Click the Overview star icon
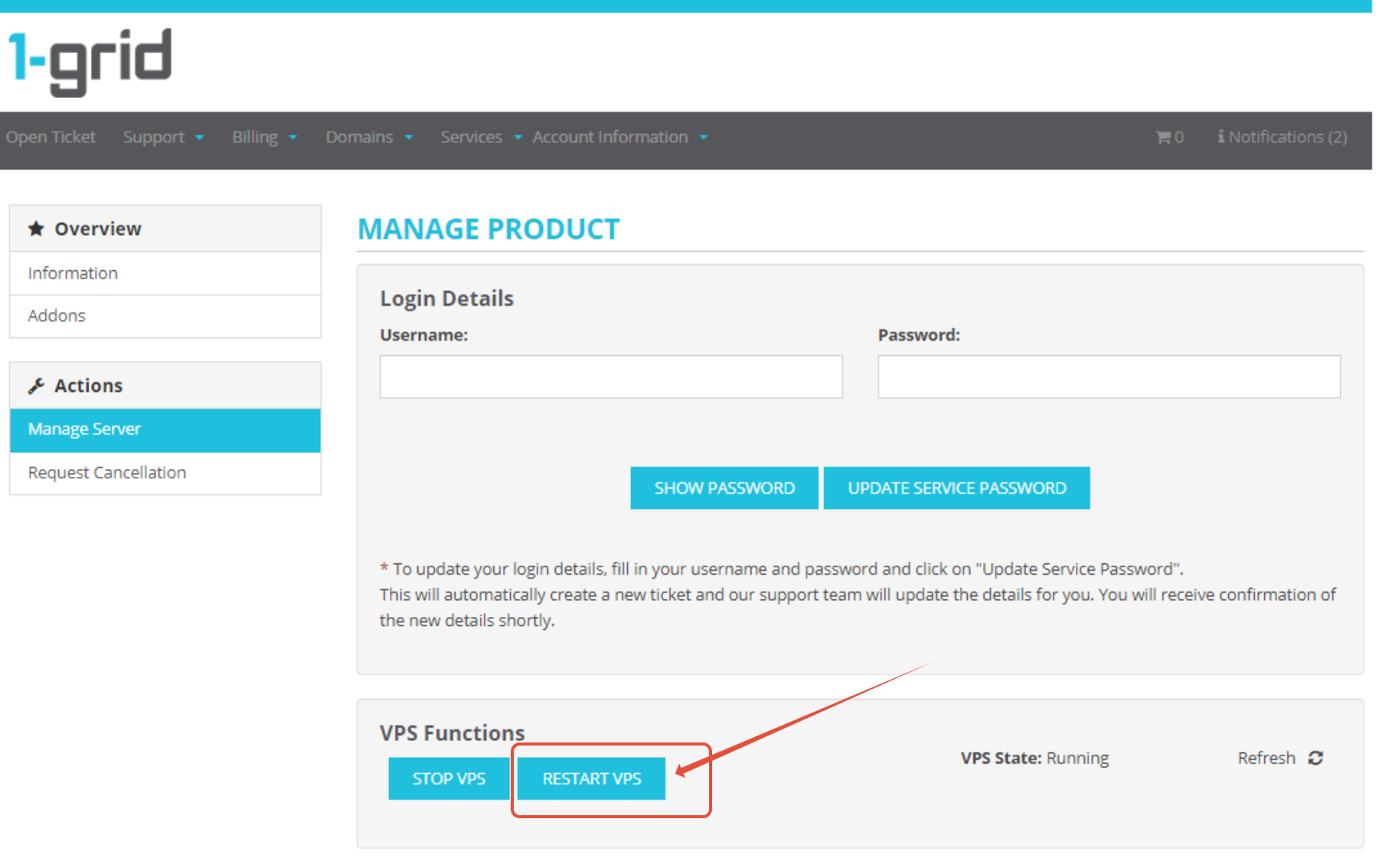The image size is (1376, 868). (x=36, y=228)
